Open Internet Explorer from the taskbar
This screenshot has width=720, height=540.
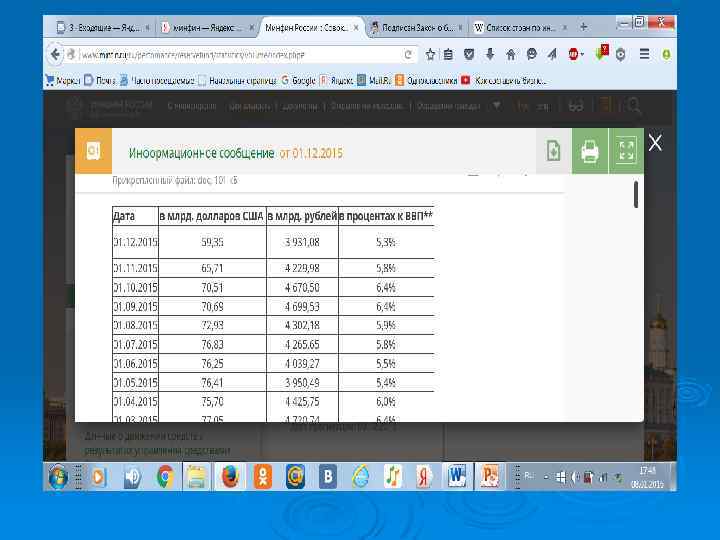pyautogui.click(x=361, y=477)
